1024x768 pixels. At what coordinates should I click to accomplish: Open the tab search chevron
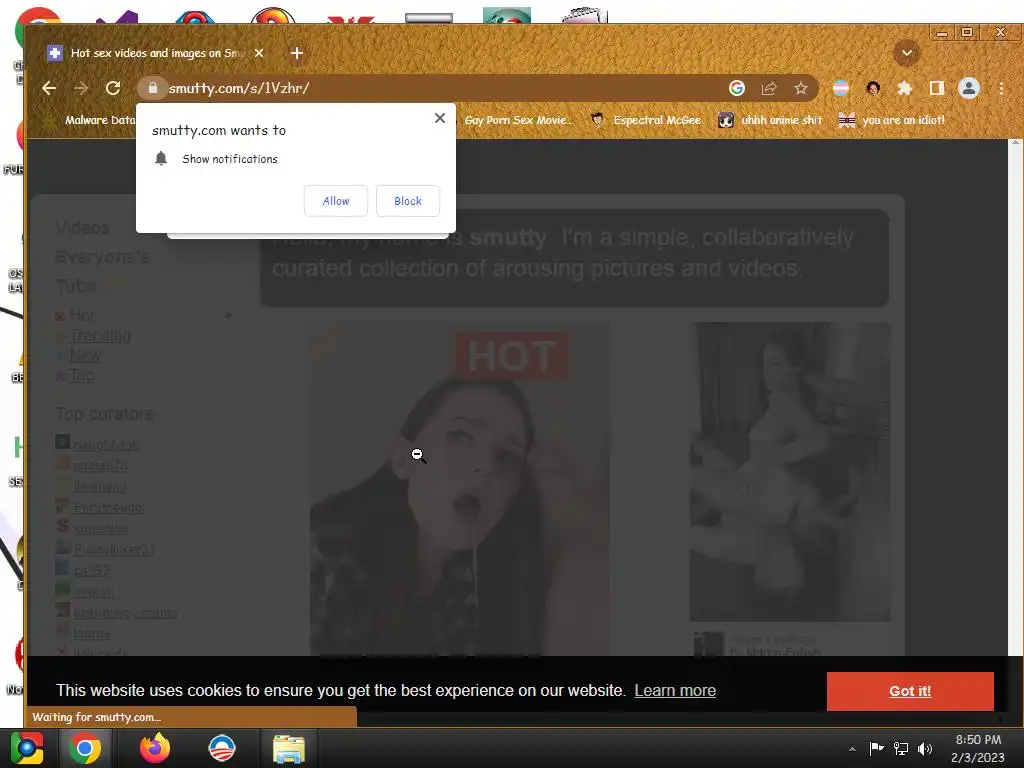(x=906, y=53)
